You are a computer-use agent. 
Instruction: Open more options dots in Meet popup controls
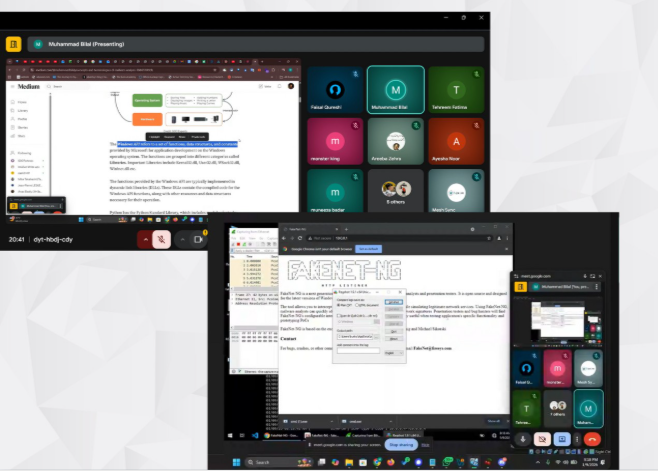tap(577, 439)
